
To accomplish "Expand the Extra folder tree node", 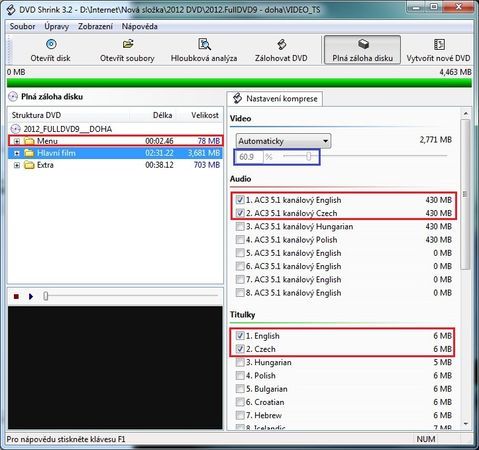I will click(16, 165).
